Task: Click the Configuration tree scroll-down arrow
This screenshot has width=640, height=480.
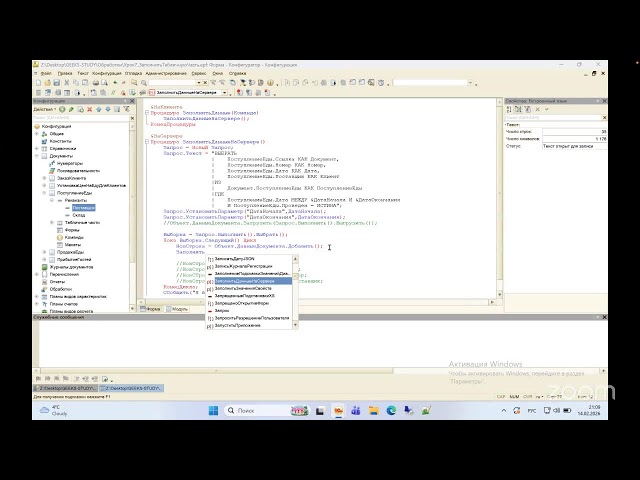Action: point(132,308)
